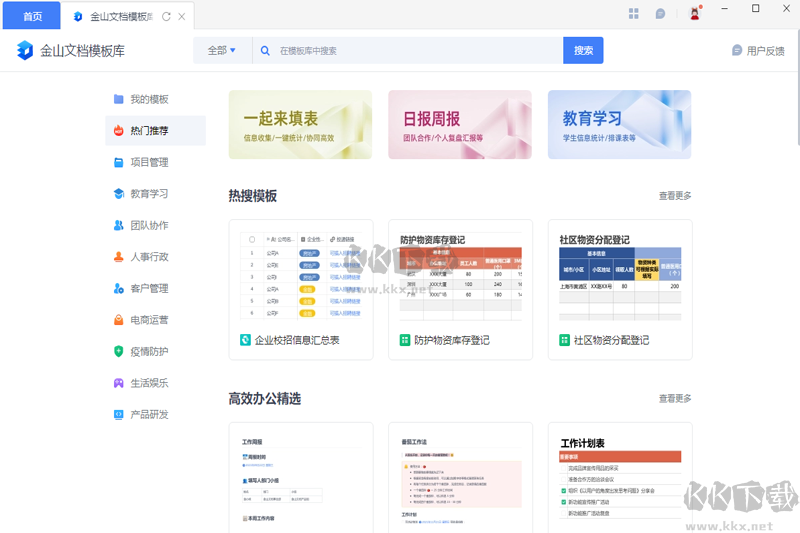Open the 番茄工作法 template thumbnail
The width and height of the screenshot is (800, 533).
(460, 477)
